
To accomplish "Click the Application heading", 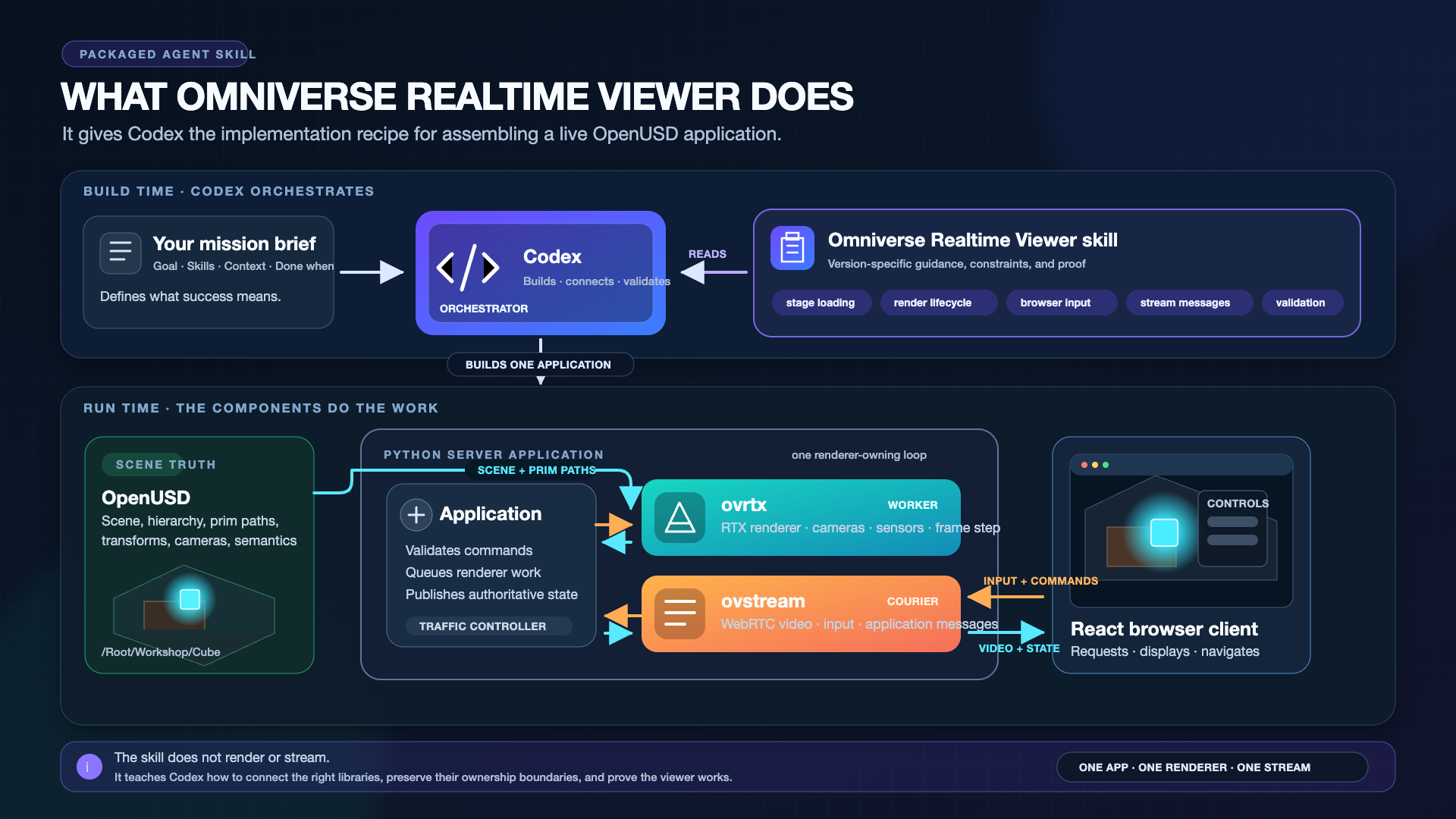I will [x=491, y=513].
